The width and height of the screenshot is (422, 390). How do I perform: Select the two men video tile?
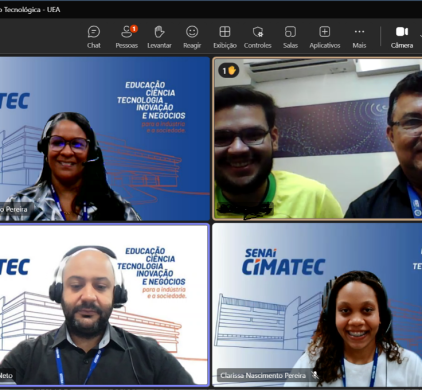coord(318,138)
